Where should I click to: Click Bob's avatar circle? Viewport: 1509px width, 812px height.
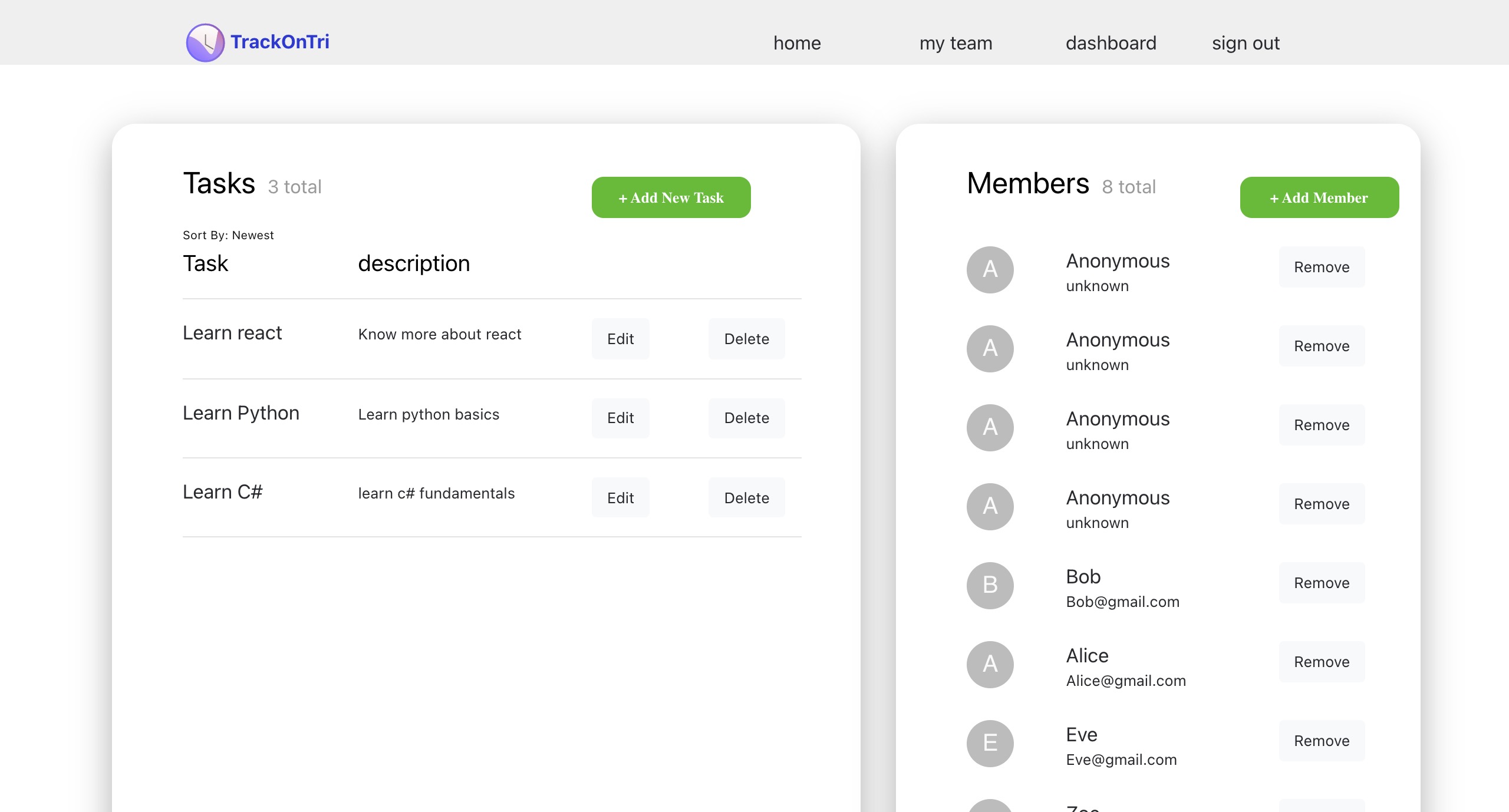(990, 585)
